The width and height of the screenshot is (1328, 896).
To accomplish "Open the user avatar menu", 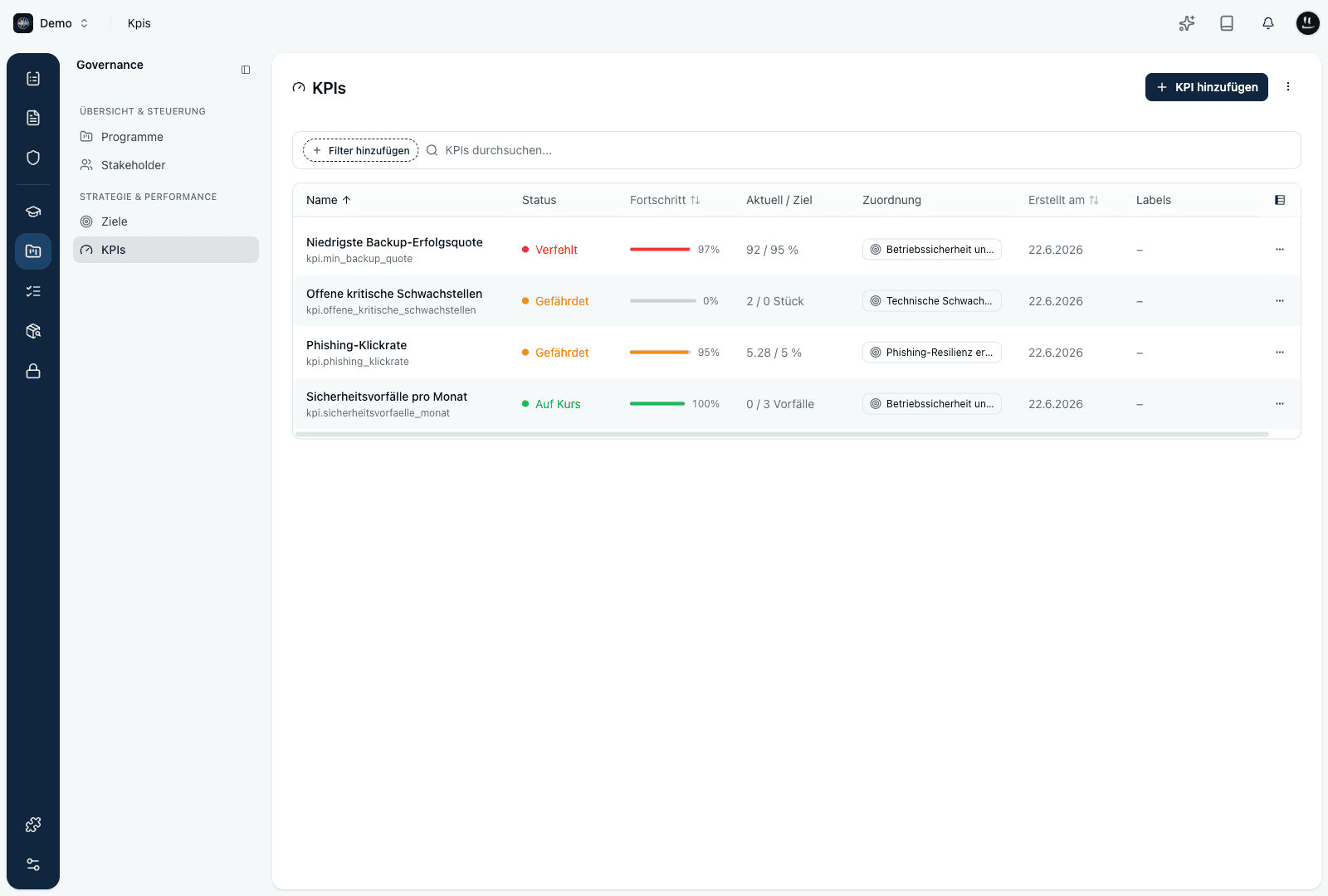I will tap(1308, 23).
